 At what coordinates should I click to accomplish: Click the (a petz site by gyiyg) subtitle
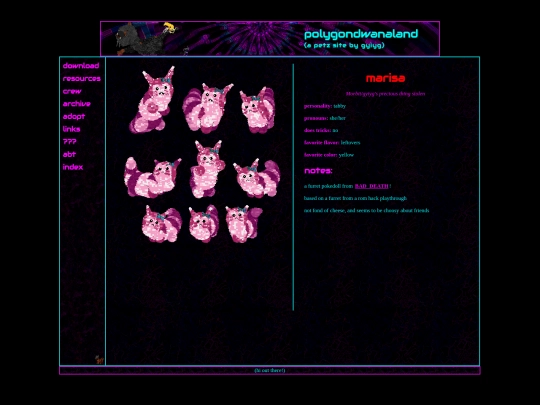[344, 45]
